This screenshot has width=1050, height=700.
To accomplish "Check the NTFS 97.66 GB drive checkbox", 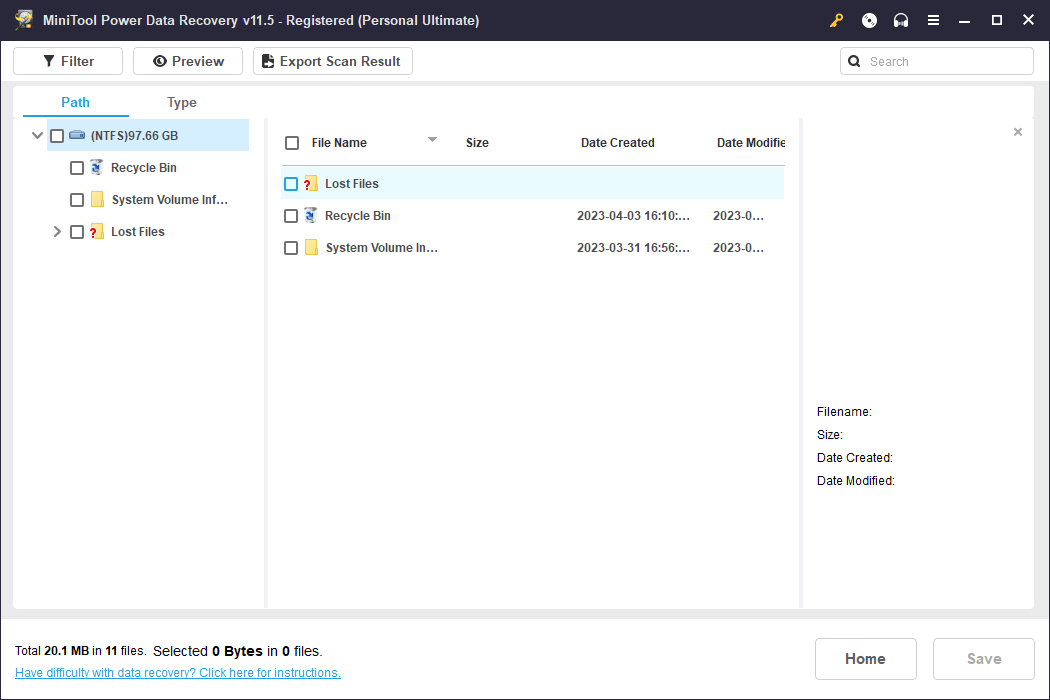I will point(57,136).
